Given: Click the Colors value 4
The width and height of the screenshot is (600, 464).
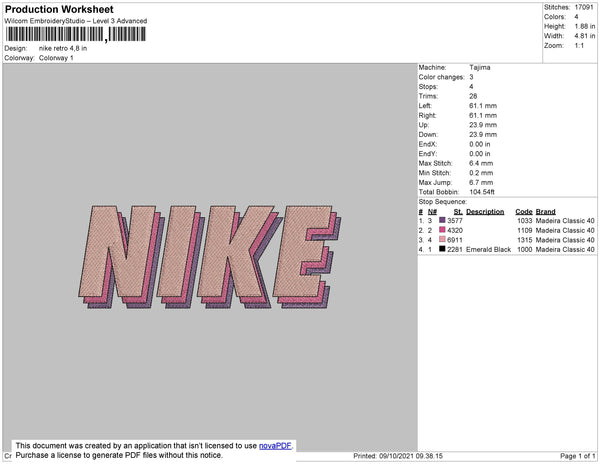Looking at the screenshot, I should 576,17.
